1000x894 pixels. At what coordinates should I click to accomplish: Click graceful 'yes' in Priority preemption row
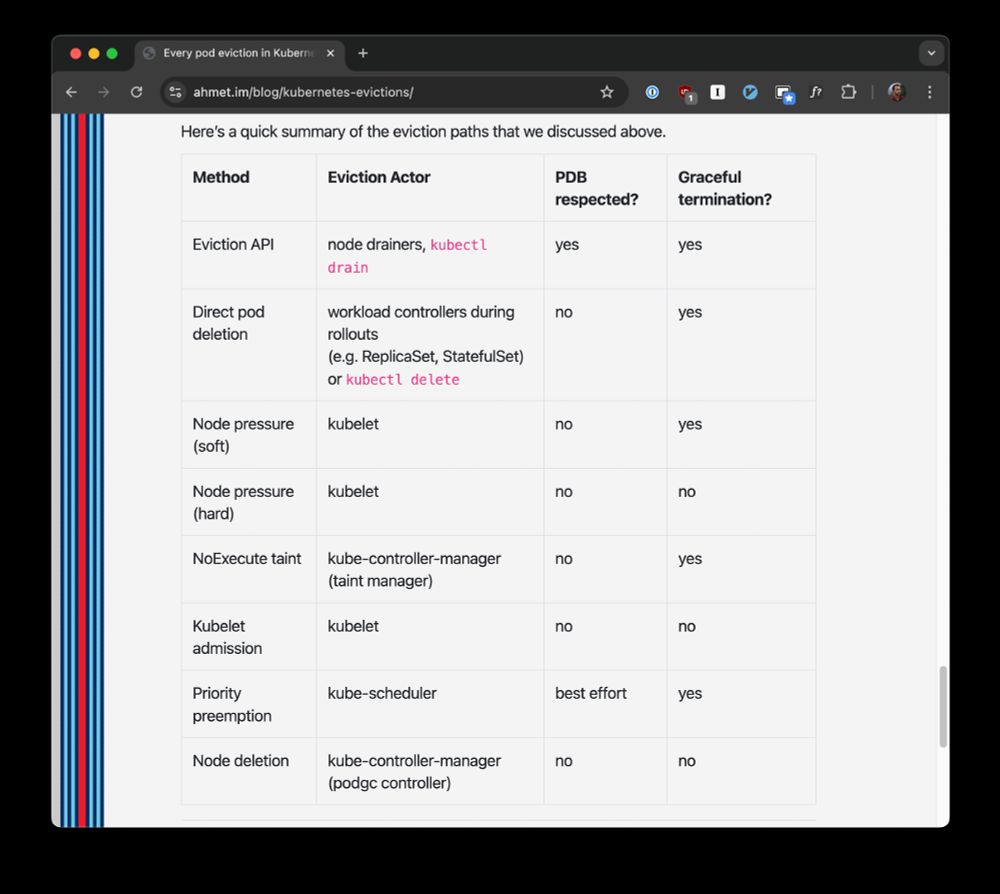[x=690, y=694]
